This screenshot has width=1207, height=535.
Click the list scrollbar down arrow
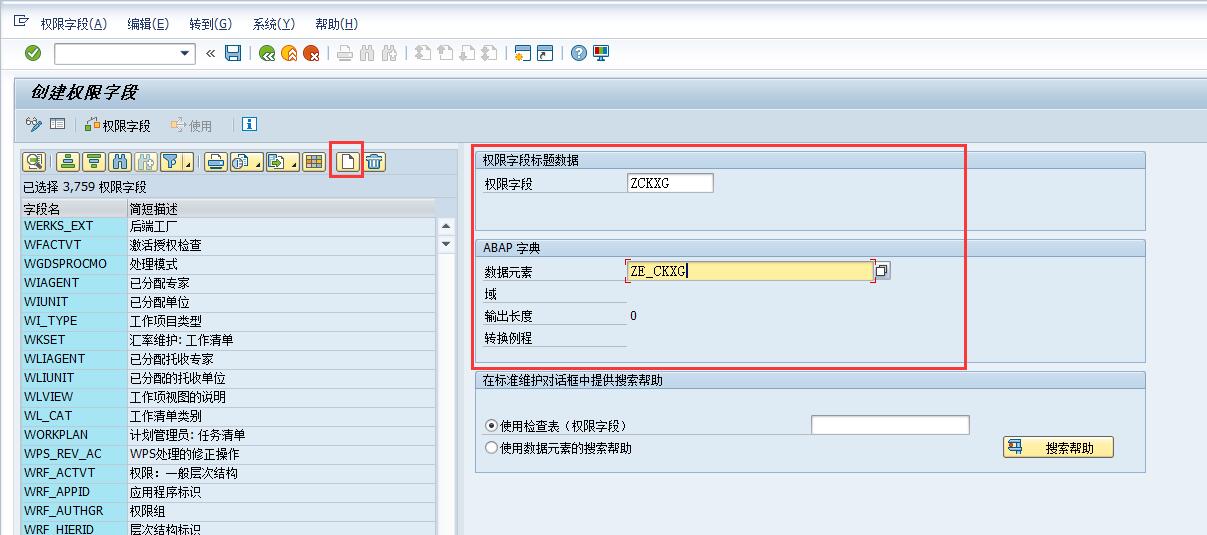tap(446, 245)
